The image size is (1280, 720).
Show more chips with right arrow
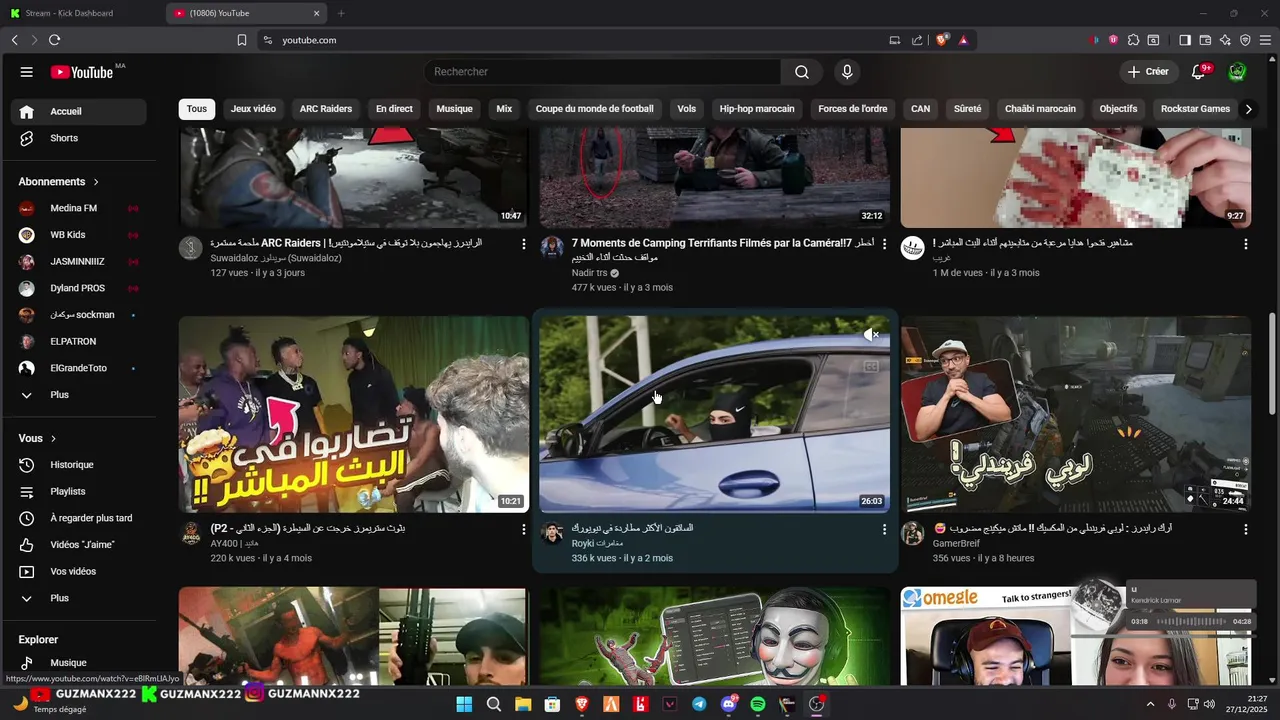coord(1248,109)
